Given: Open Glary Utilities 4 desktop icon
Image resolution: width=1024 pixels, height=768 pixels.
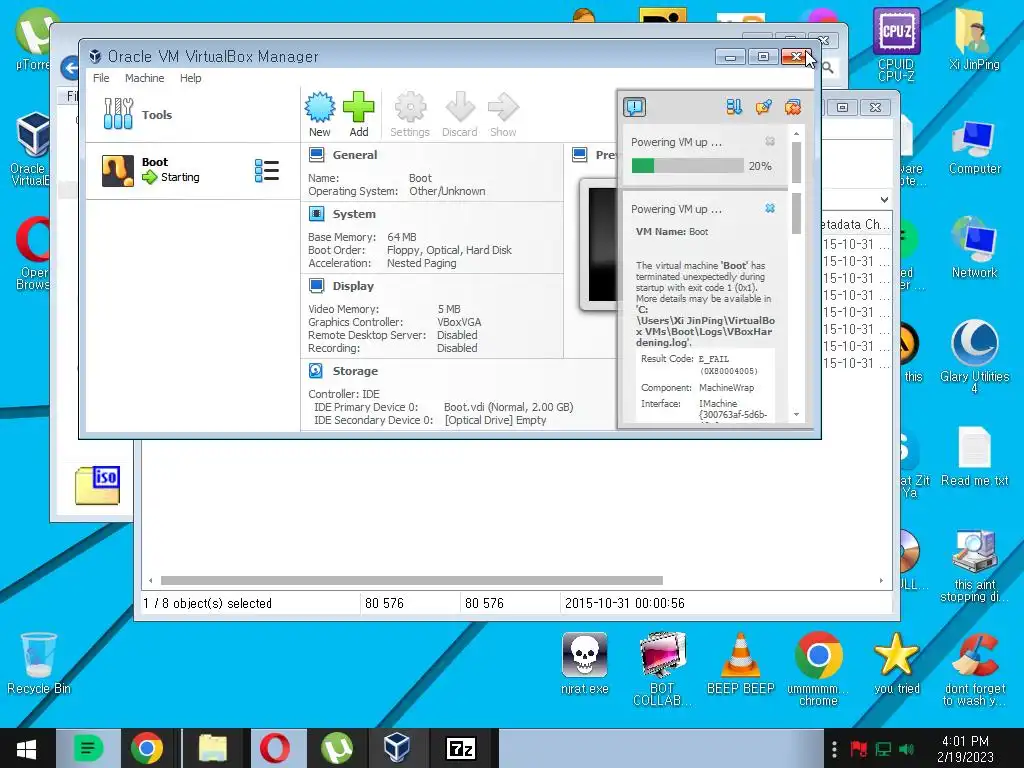Looking at the screenshot, I should pyautogui.click(x=974, y=356).
